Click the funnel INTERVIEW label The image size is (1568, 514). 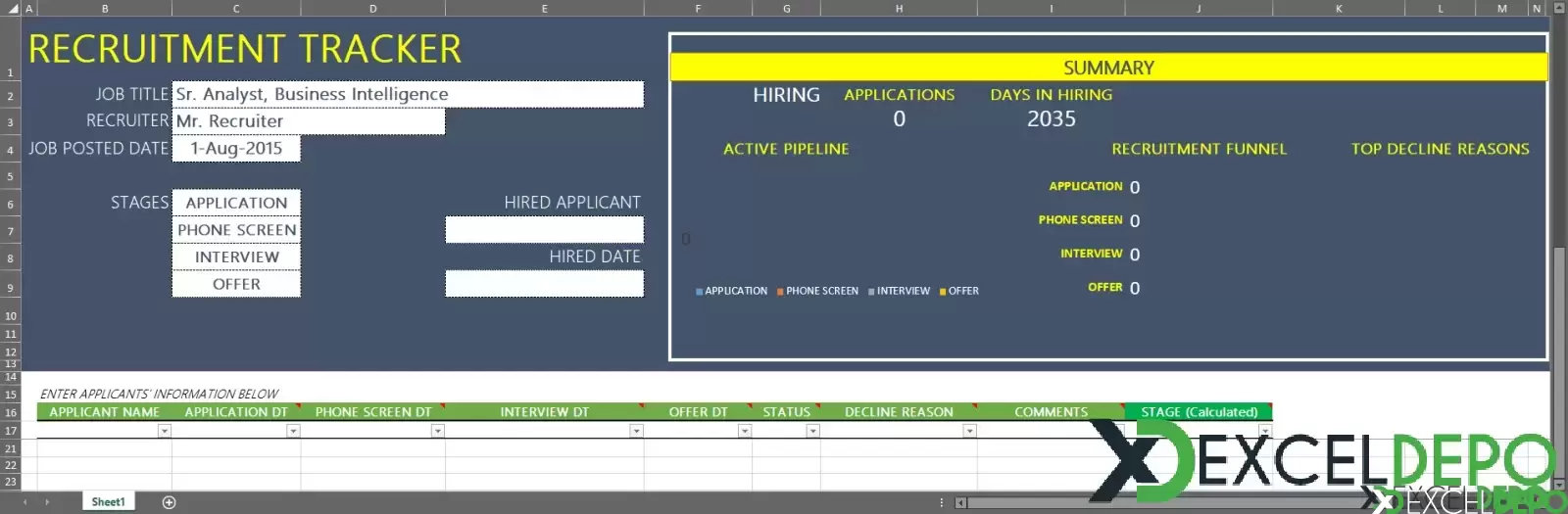pyautogui.click(x=1091, y=254)
